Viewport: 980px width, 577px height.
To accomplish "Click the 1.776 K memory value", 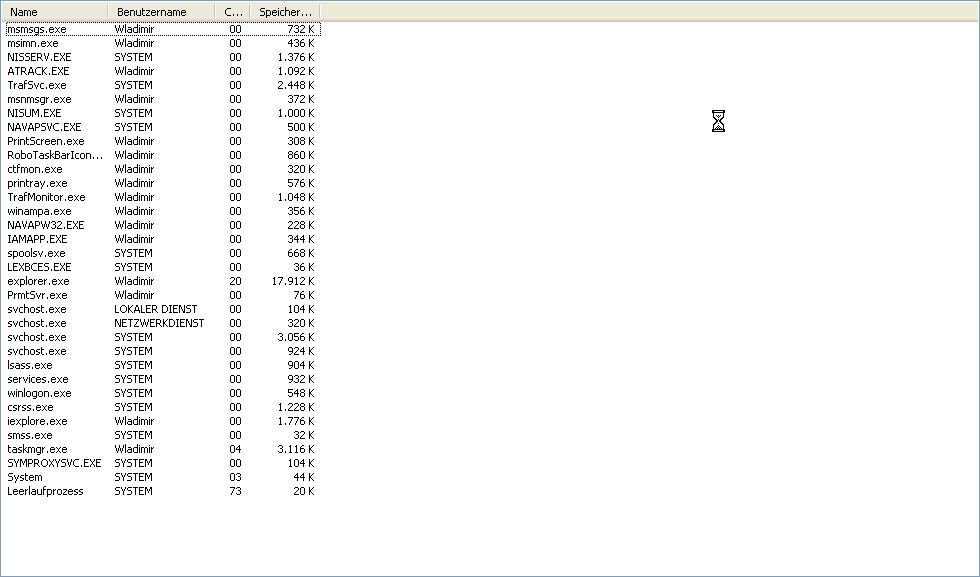I will pos(296,421).
